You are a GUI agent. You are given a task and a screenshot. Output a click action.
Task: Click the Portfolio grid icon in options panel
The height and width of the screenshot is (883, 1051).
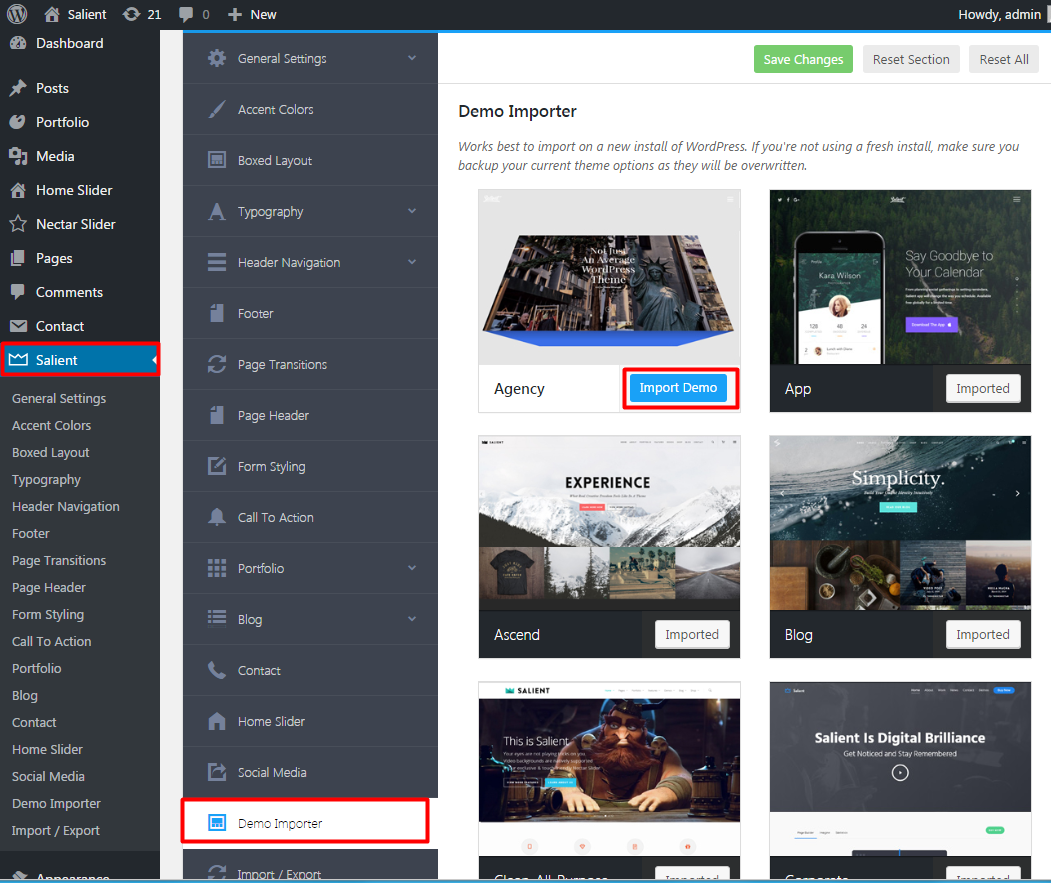(217, 568)
